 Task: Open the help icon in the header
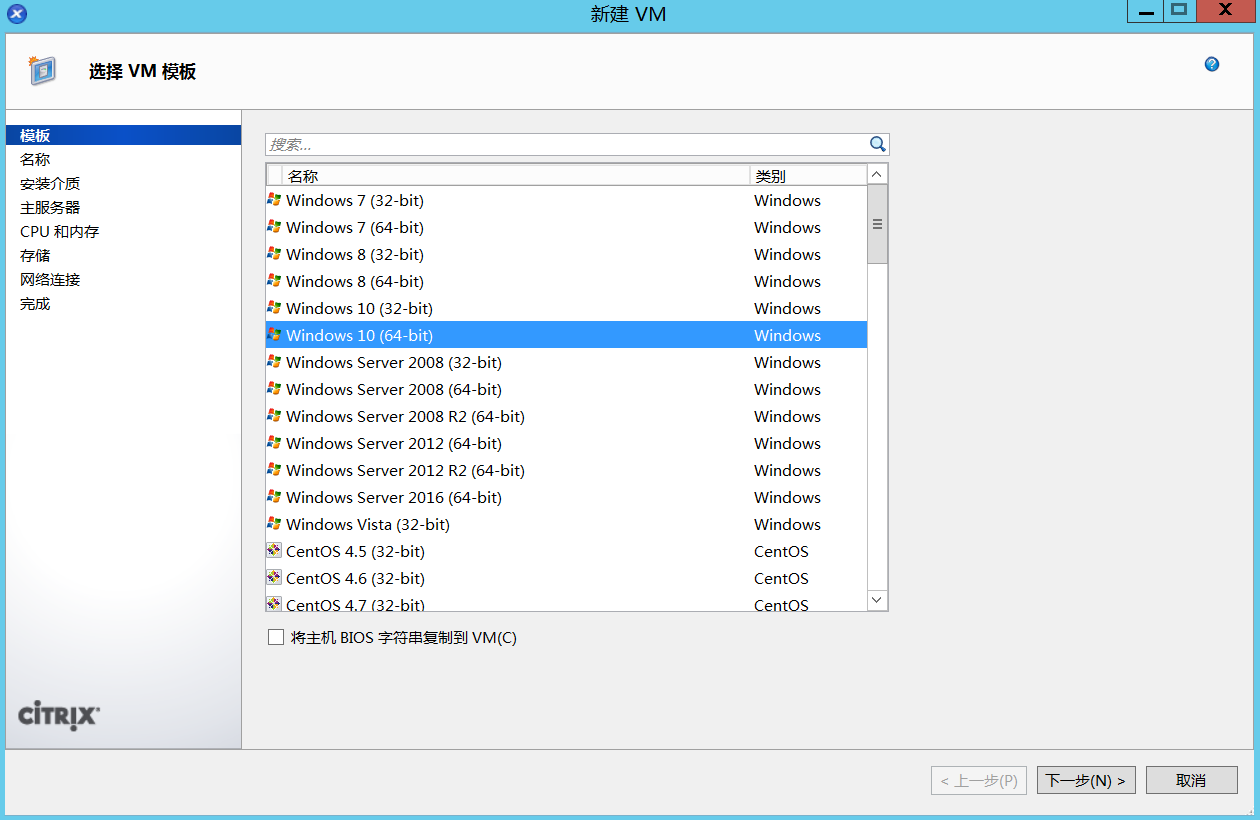tap(1212, 64)
